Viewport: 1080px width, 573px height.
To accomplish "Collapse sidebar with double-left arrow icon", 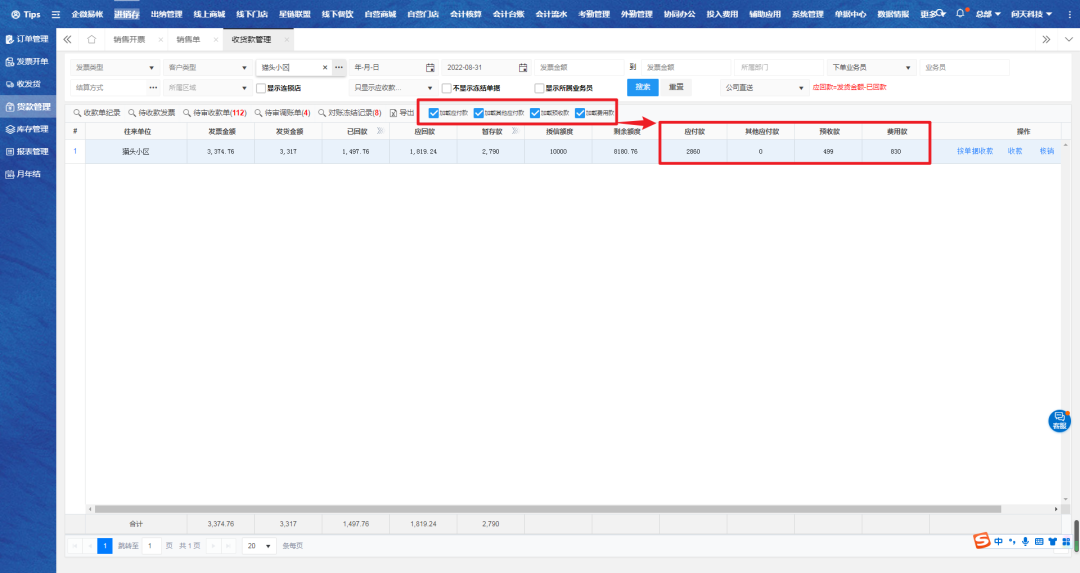I will 67,39.
